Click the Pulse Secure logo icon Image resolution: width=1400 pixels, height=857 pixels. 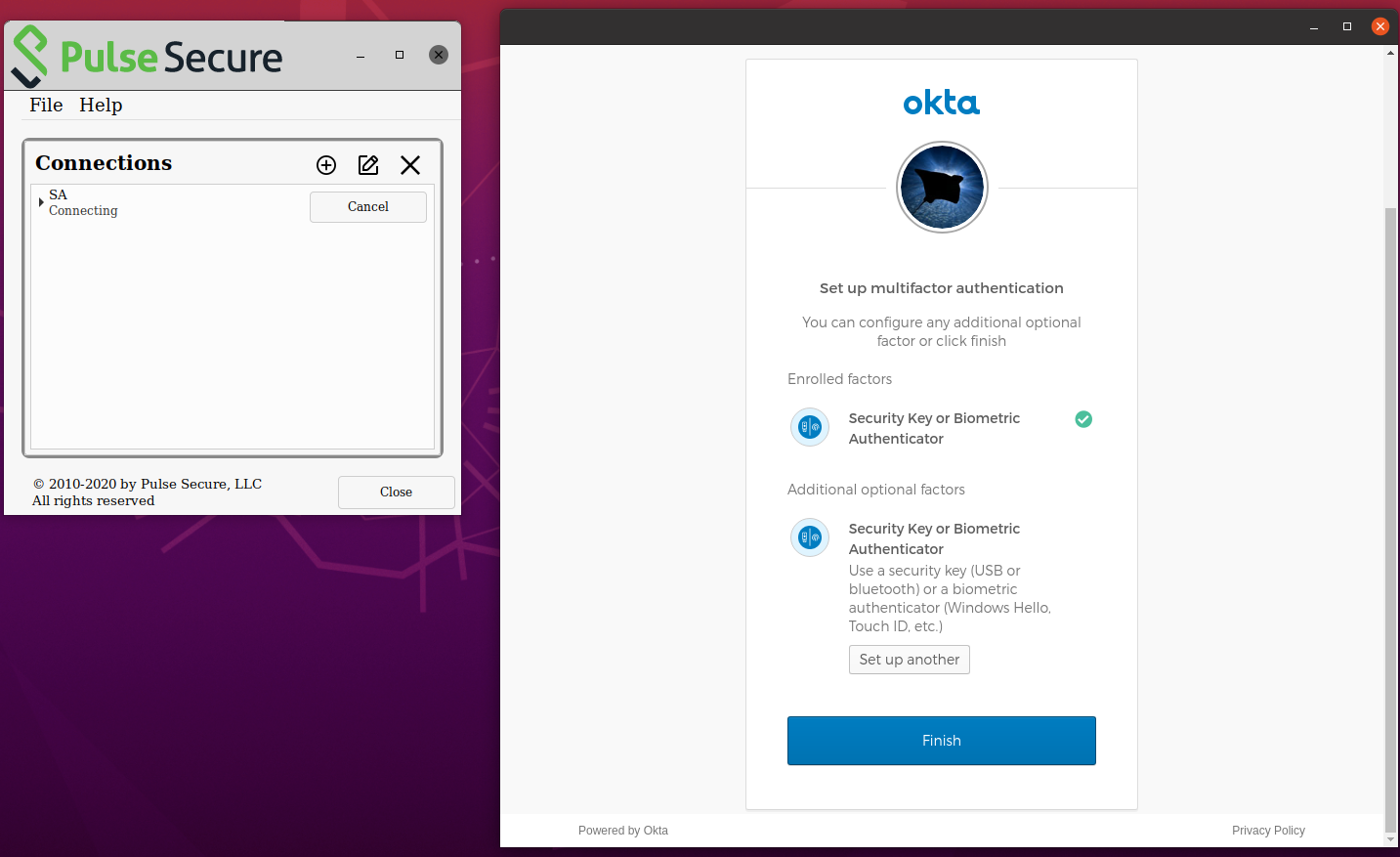pos(29,57)
